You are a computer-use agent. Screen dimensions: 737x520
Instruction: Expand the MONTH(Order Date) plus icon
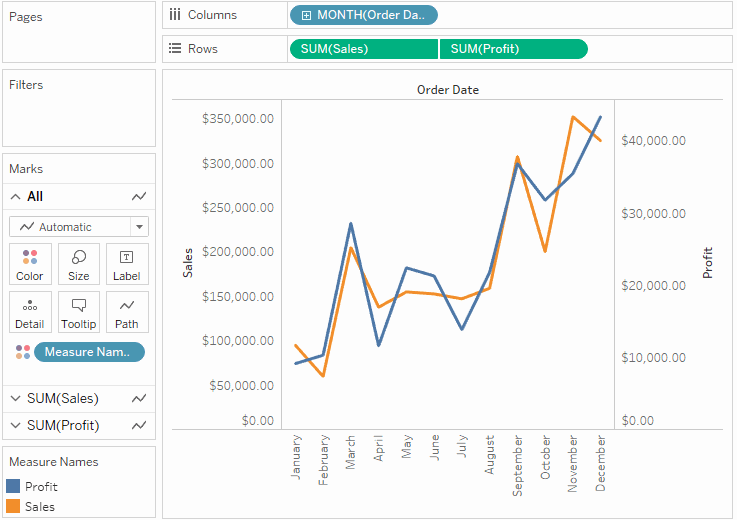point(306,16)
